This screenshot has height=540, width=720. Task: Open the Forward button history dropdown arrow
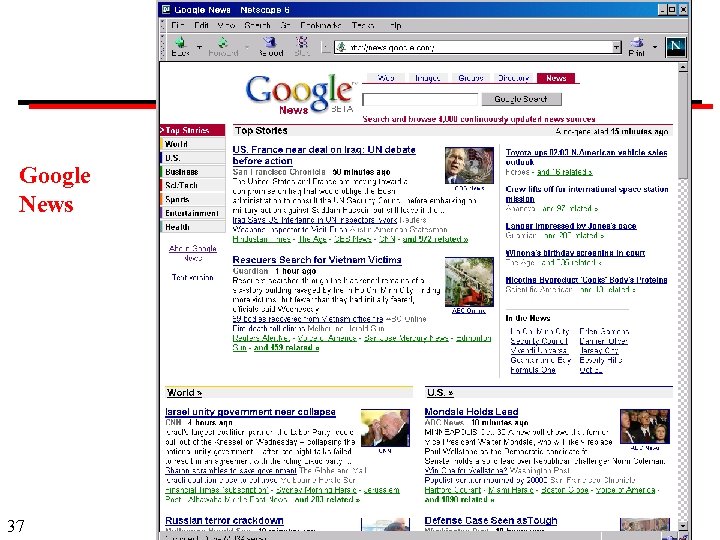[x=247, y=47]
